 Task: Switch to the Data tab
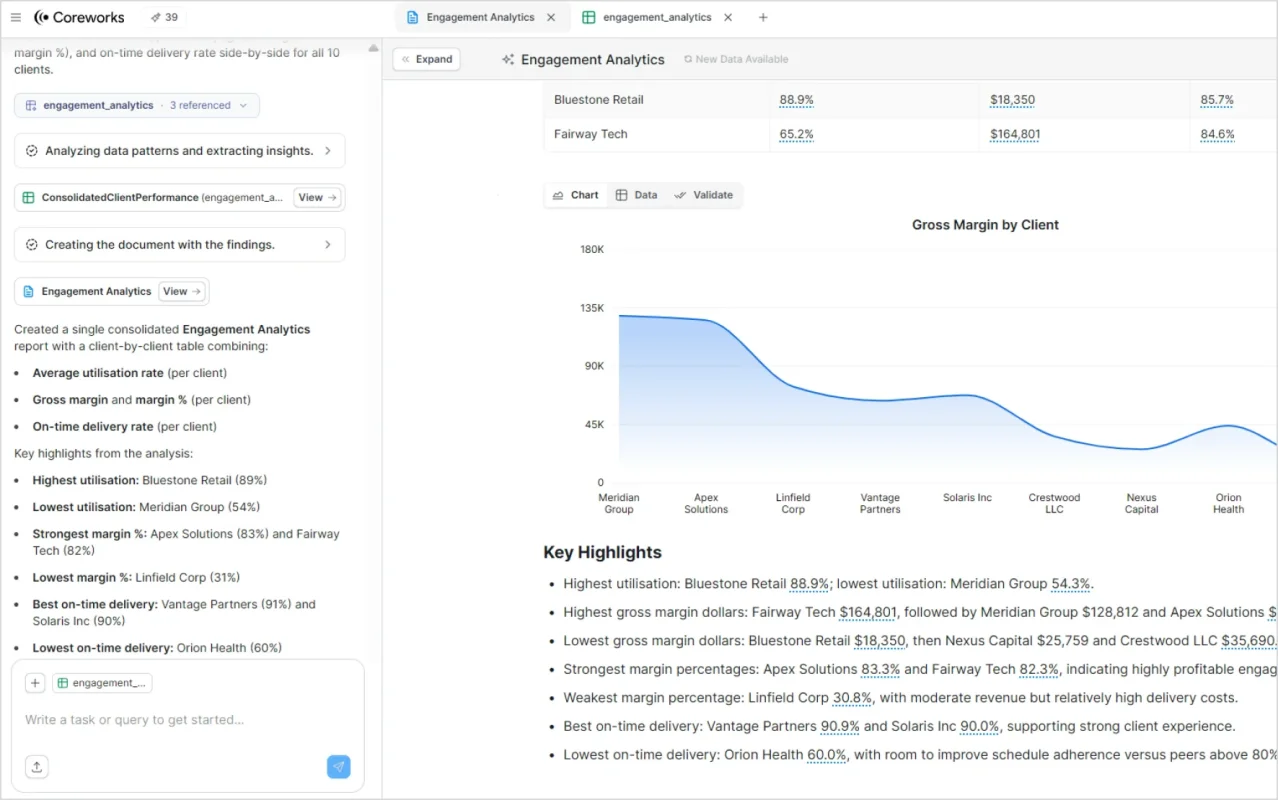[x=636, y=194]
